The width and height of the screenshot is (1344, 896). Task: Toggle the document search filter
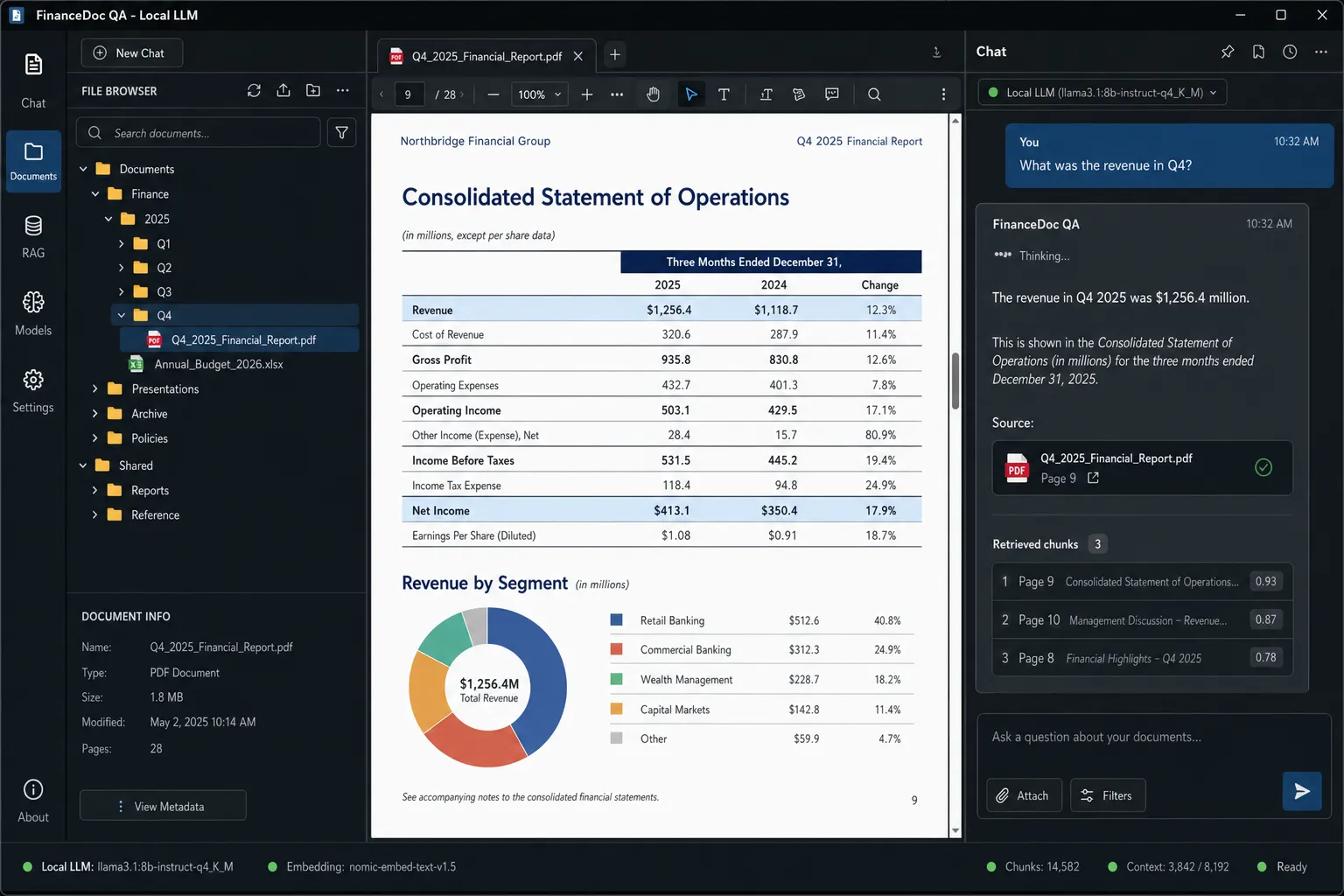pos(341,132)
